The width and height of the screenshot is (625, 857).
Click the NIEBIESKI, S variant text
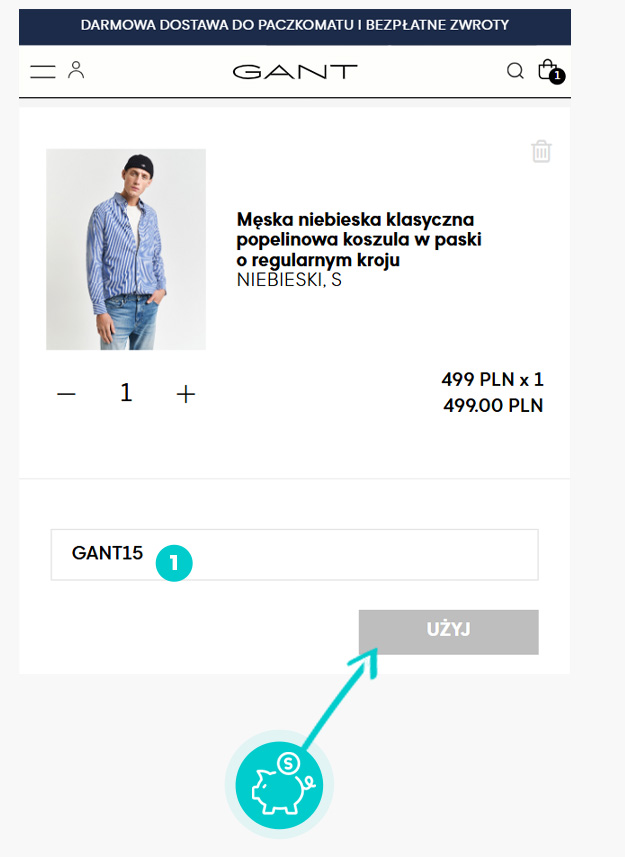coord(289,280)
